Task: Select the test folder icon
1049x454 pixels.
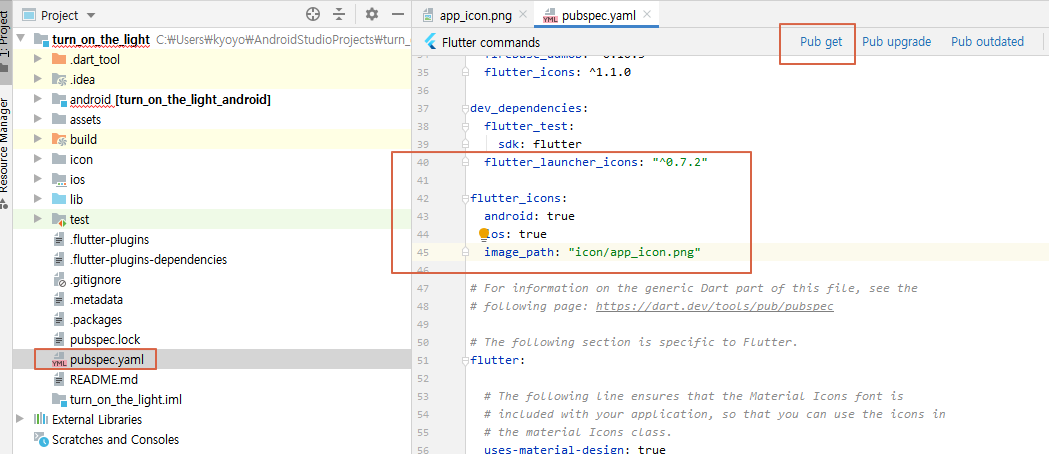Action: pyautogui.click(x=58, y=219)
